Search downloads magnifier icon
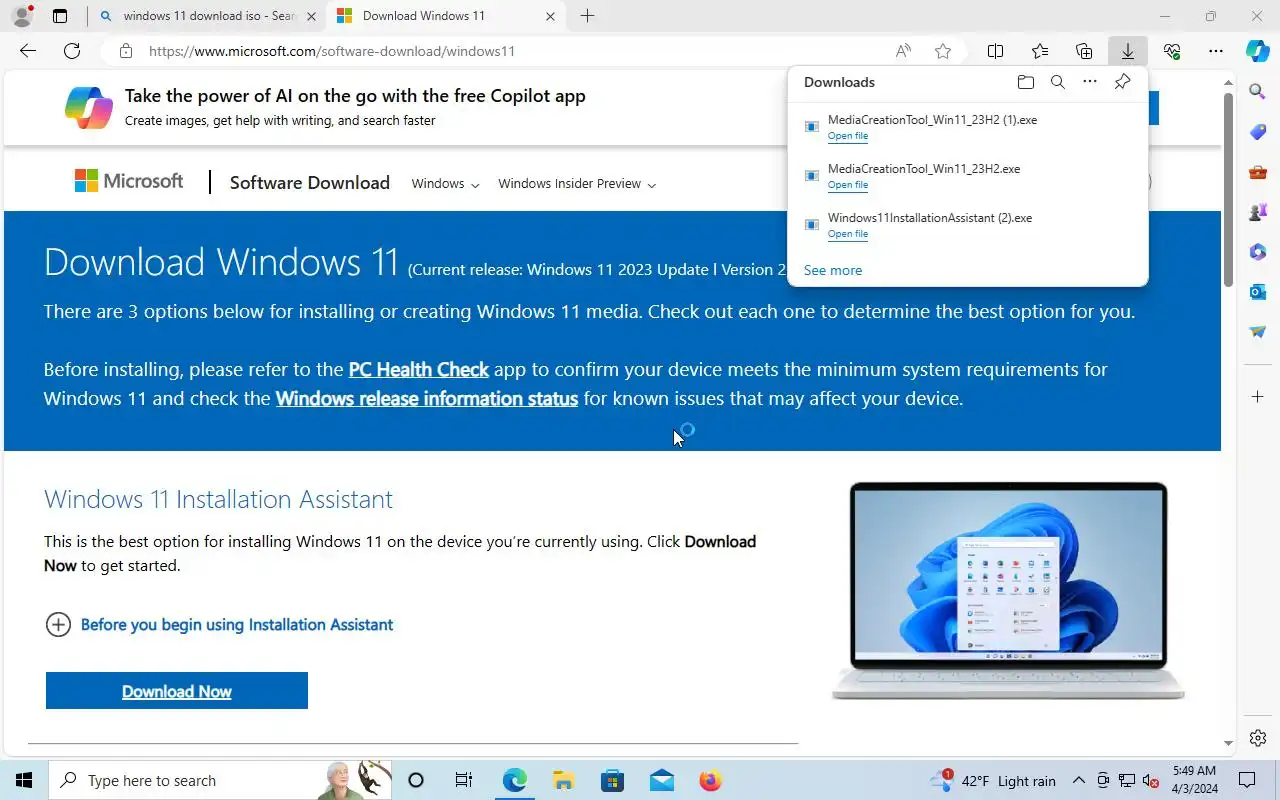The image size is (1280, 800). 1058,82
